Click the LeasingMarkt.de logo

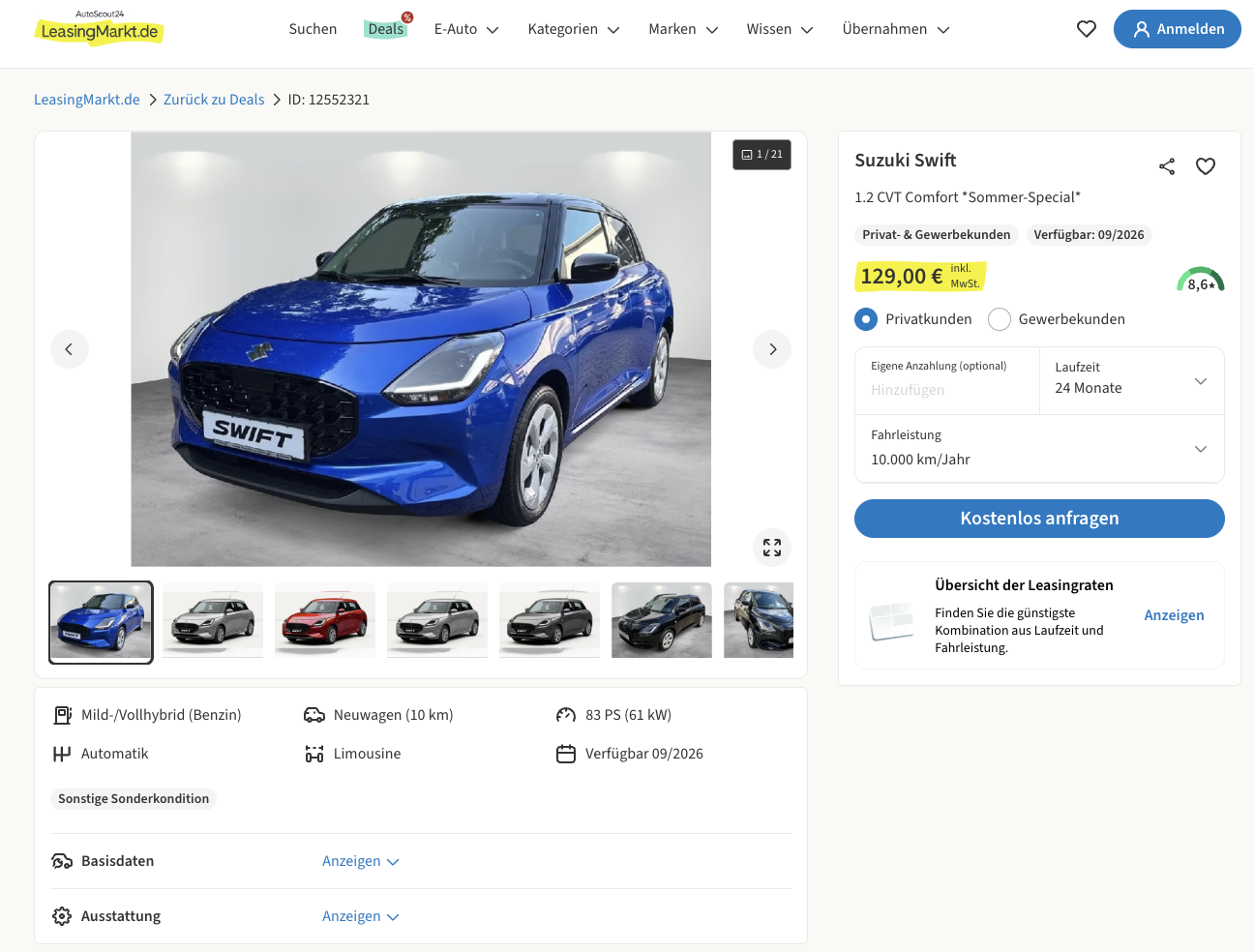(100, 28)
